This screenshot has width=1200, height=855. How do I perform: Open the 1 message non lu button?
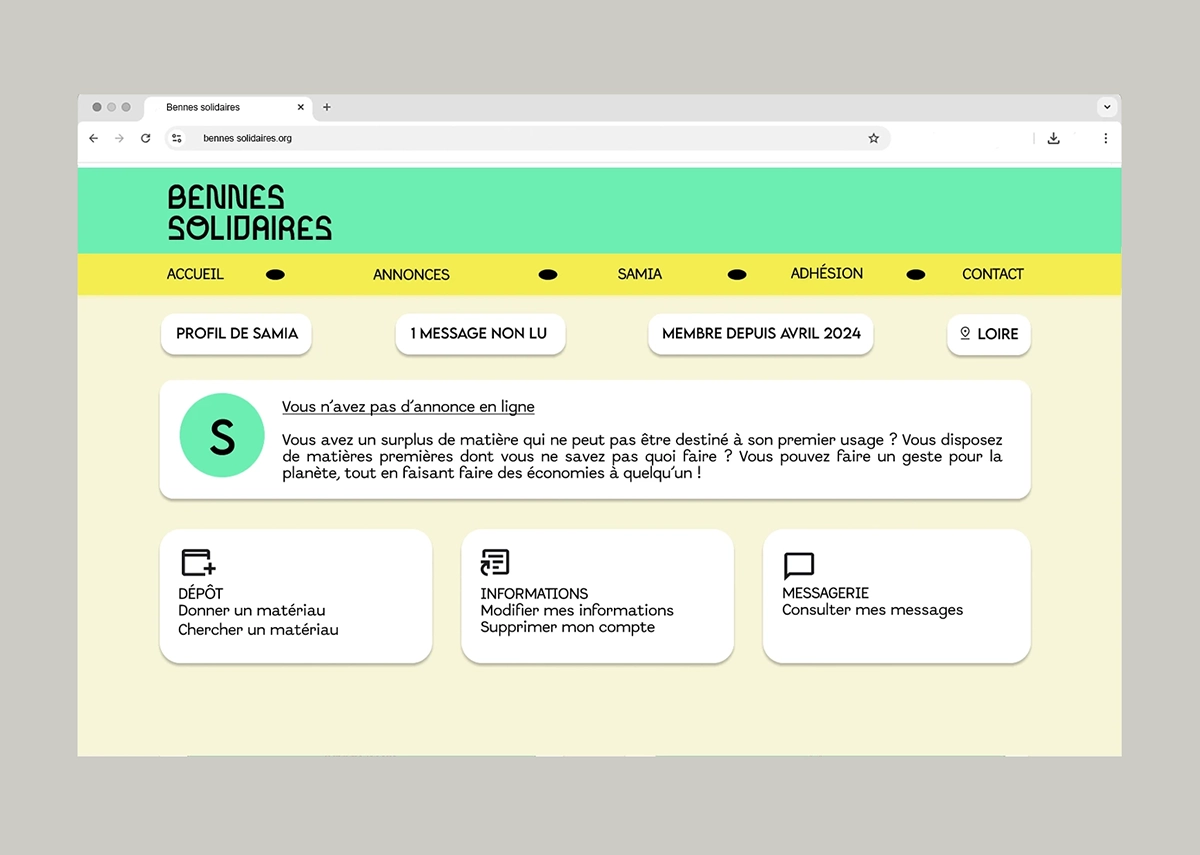pos(480,334)
